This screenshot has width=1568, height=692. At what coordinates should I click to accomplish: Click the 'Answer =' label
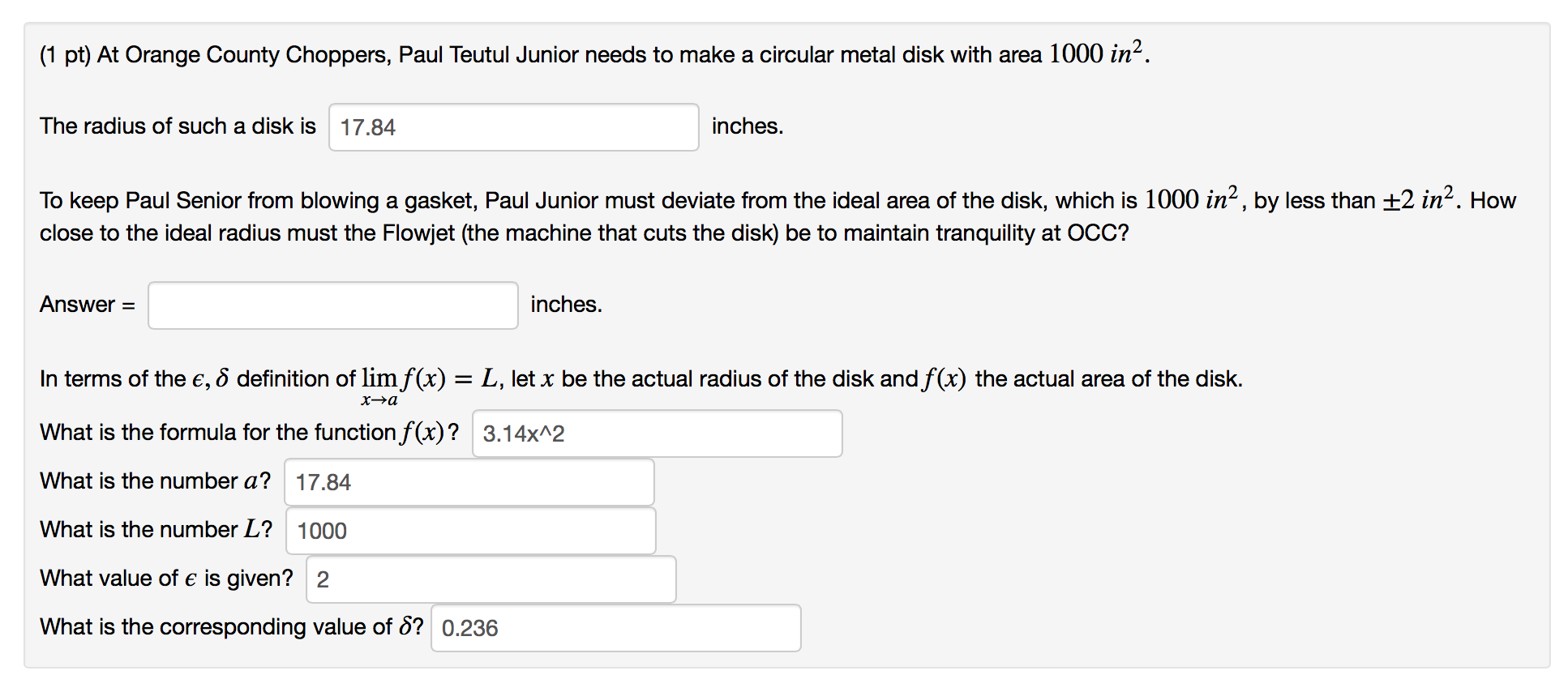click(88, 305)
